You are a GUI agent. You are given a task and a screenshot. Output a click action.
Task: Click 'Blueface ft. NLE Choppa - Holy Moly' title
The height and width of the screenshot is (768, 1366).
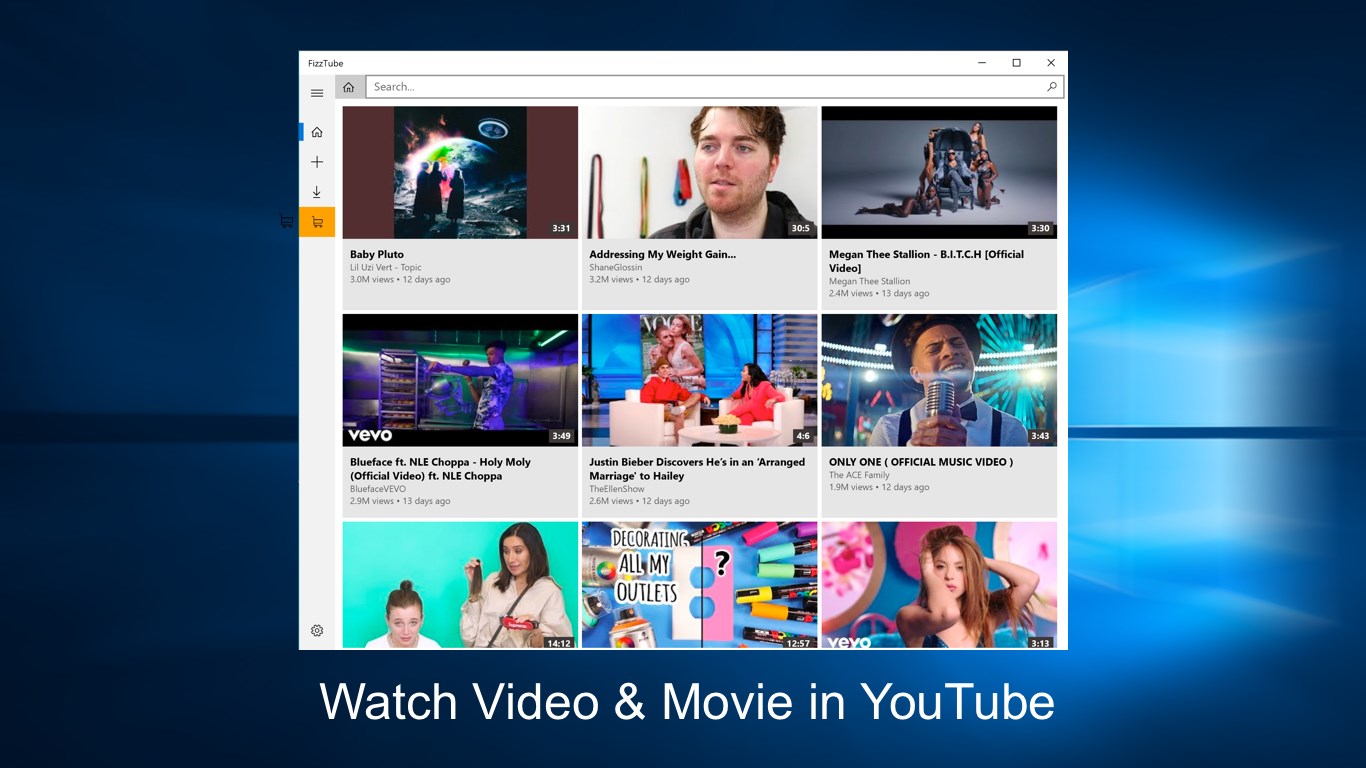click(440, 469)
